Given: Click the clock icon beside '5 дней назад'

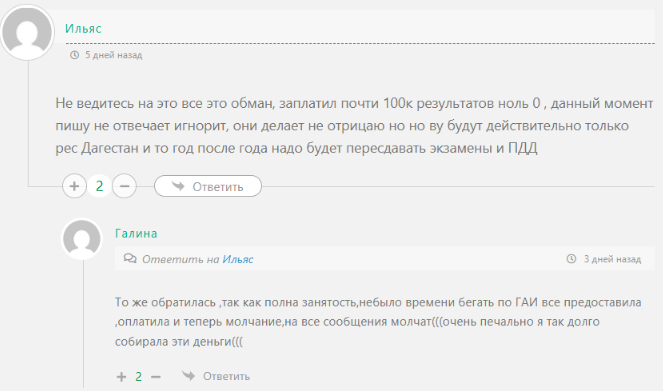Looking at the screenshot, I should (74, 55).
